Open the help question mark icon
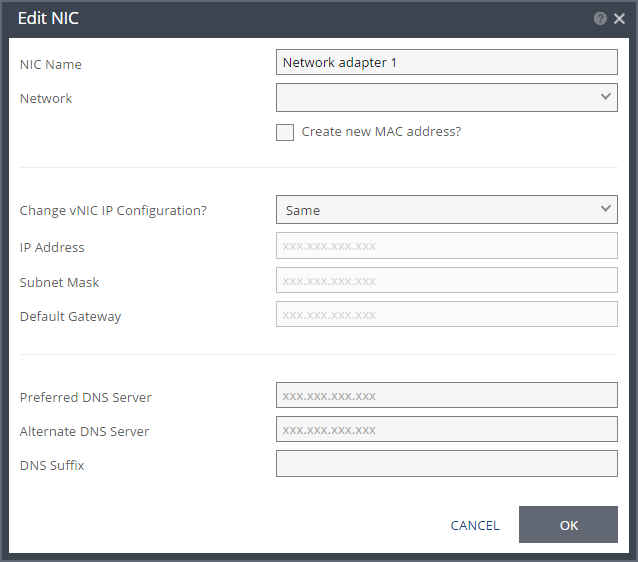The height and width of the screenshot is (562, 638). click(x=600, y=18)
